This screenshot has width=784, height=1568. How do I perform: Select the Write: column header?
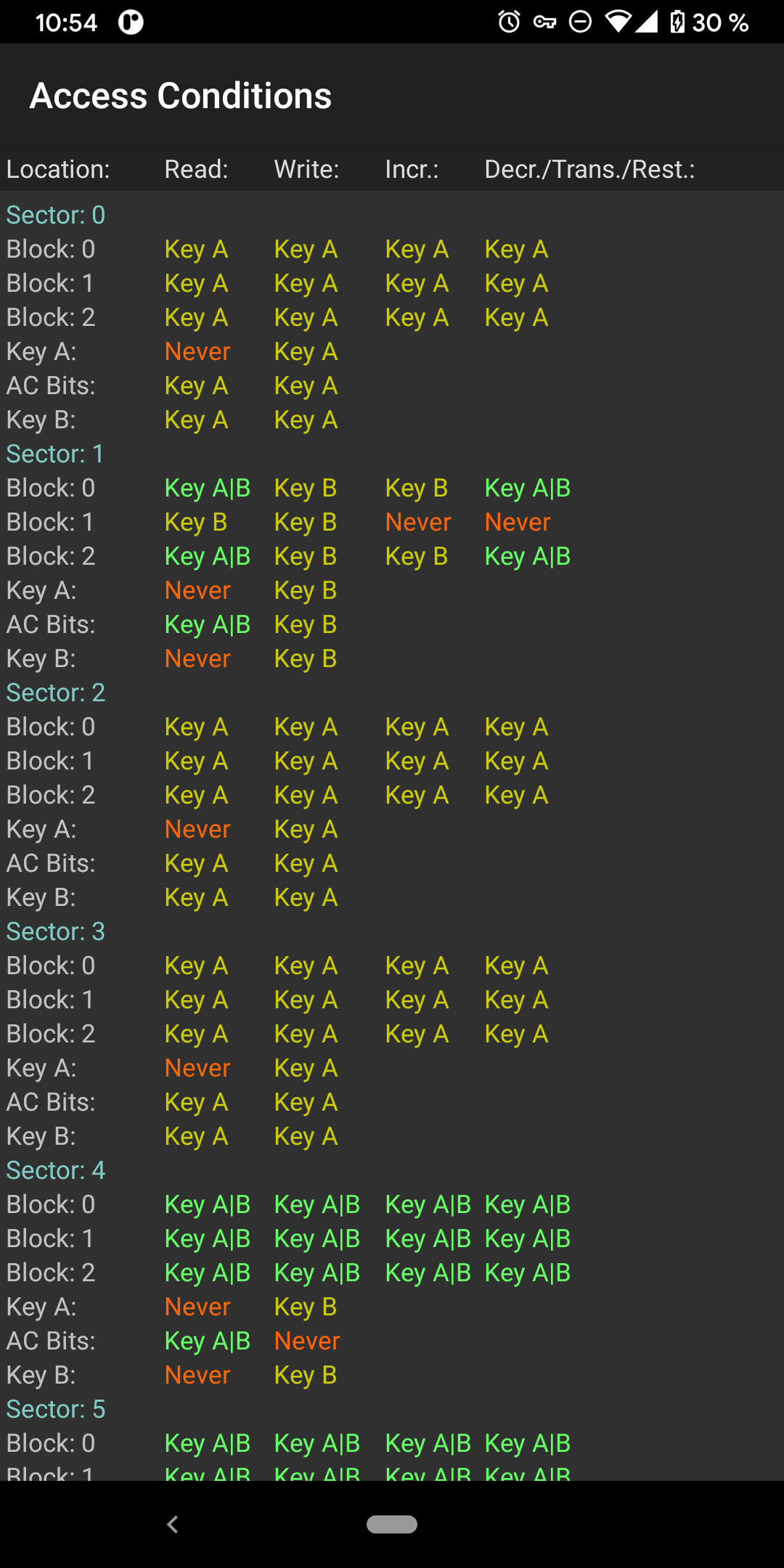point(306,169)
